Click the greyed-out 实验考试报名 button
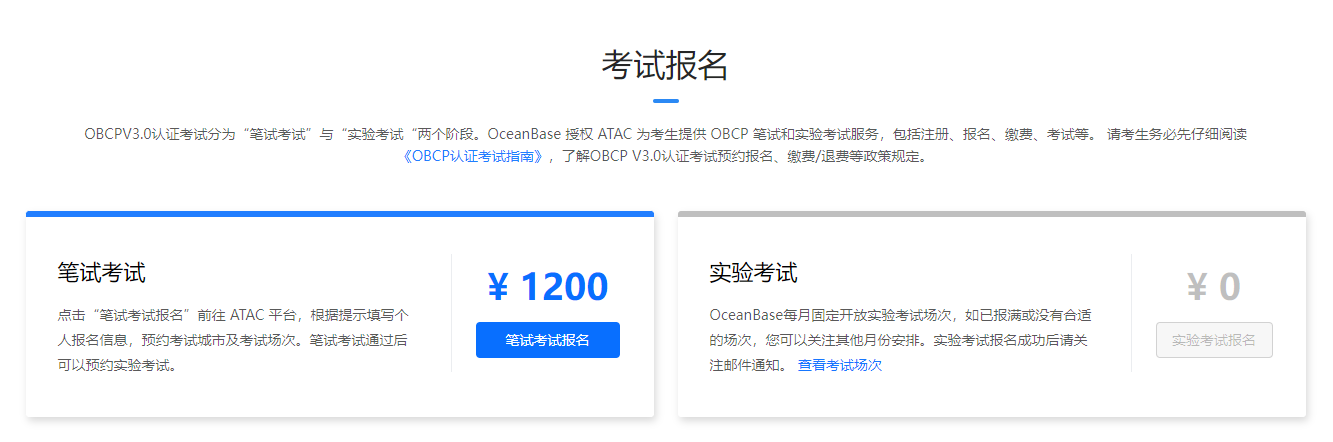This screenshot has height=442, width=1333. (x=1214, y=340)
